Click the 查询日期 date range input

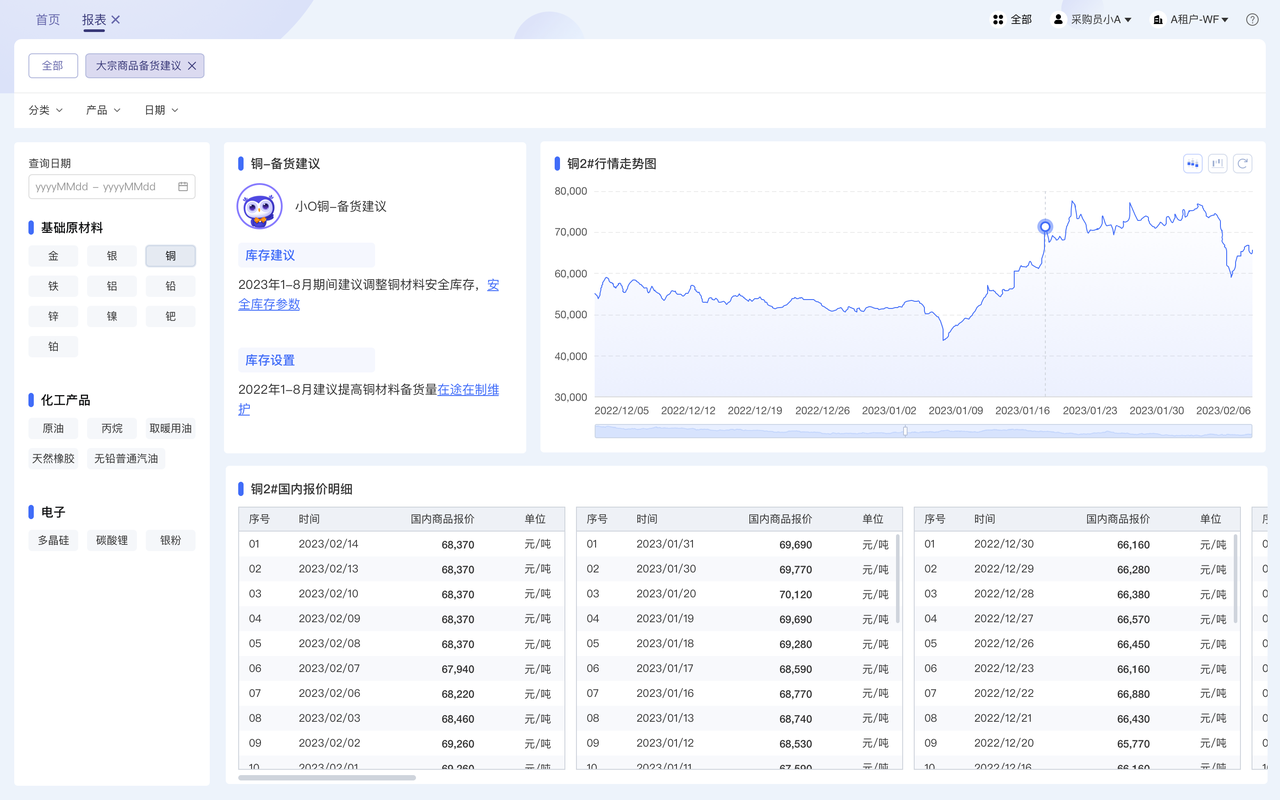(x=112, y=187)
